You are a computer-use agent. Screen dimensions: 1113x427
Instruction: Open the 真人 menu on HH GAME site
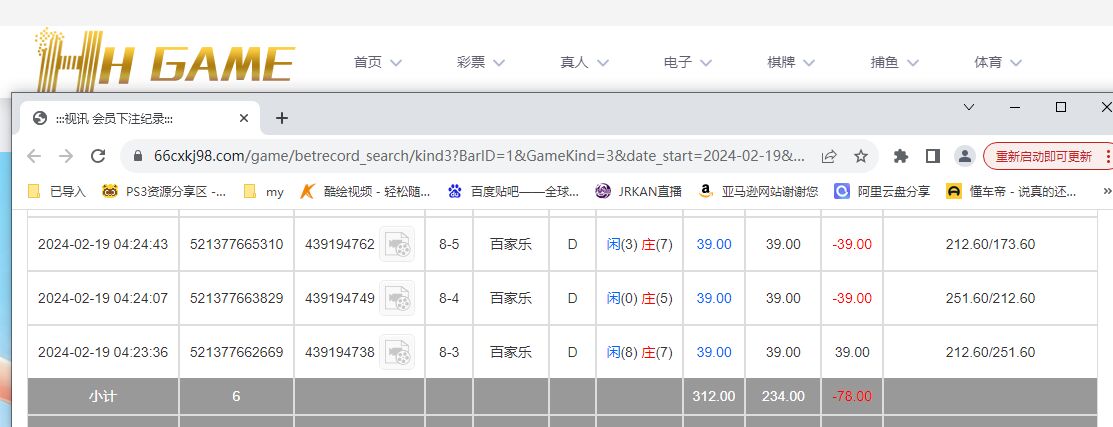click(584, 62)
